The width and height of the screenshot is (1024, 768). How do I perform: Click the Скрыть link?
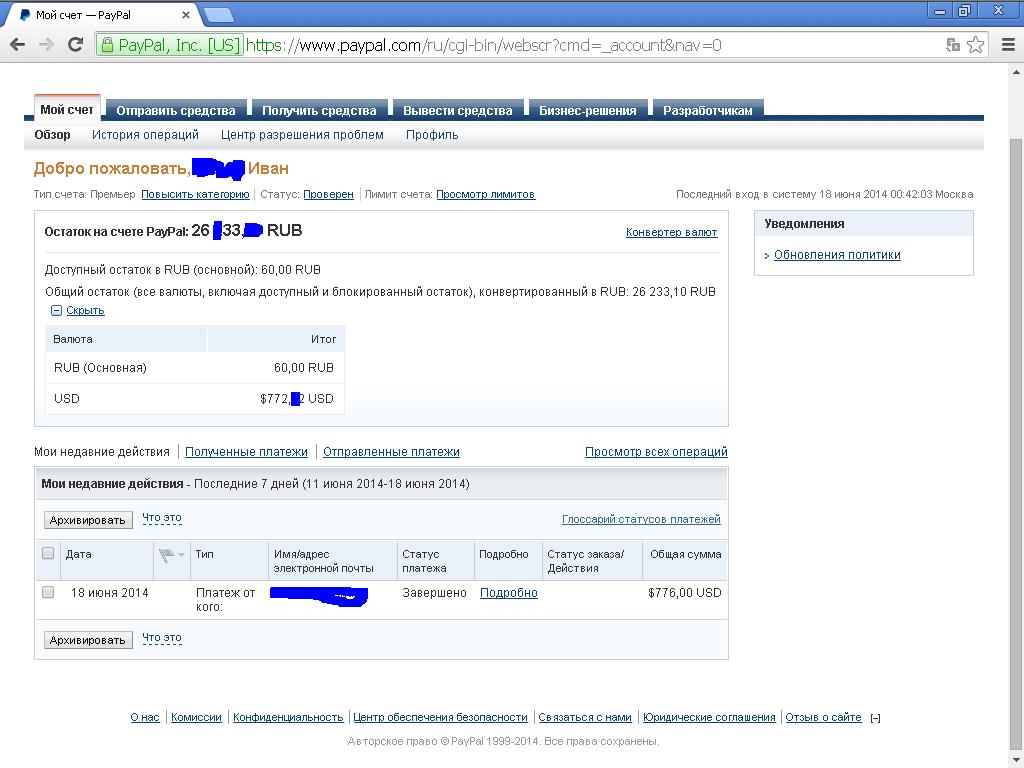click(85, 310)
